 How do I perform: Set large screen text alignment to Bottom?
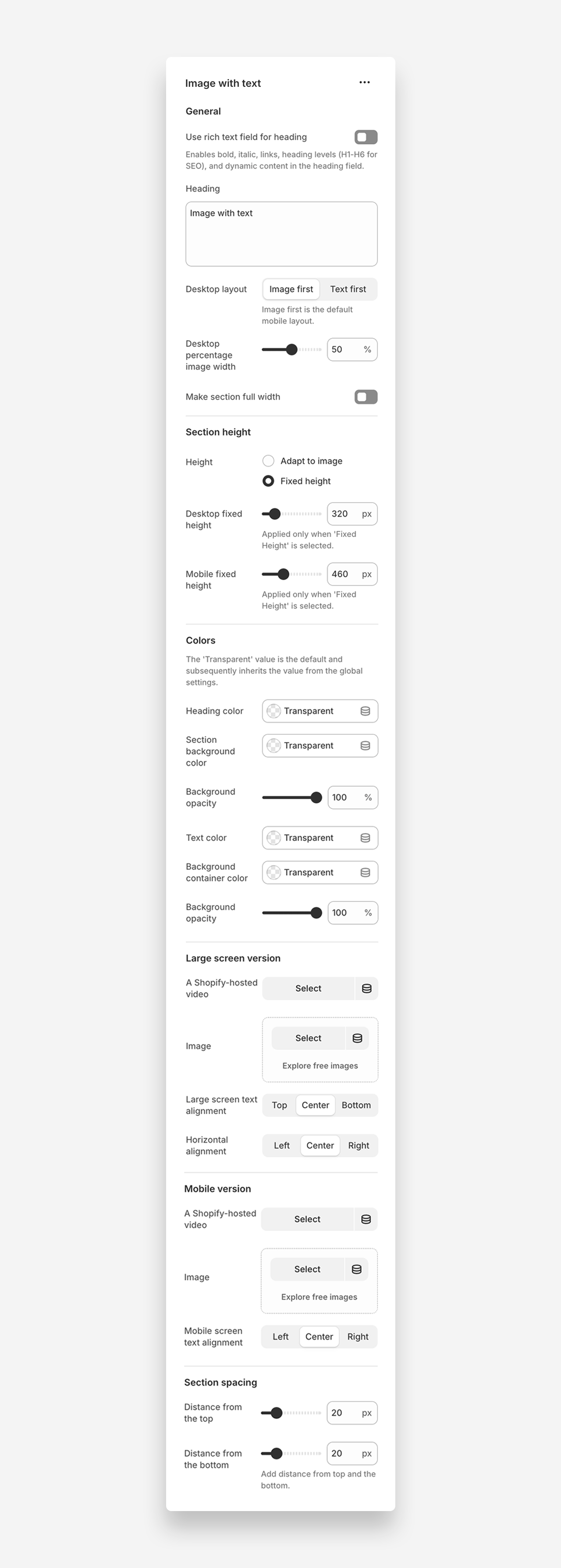pyautogui.click(x=356, y=1105)
